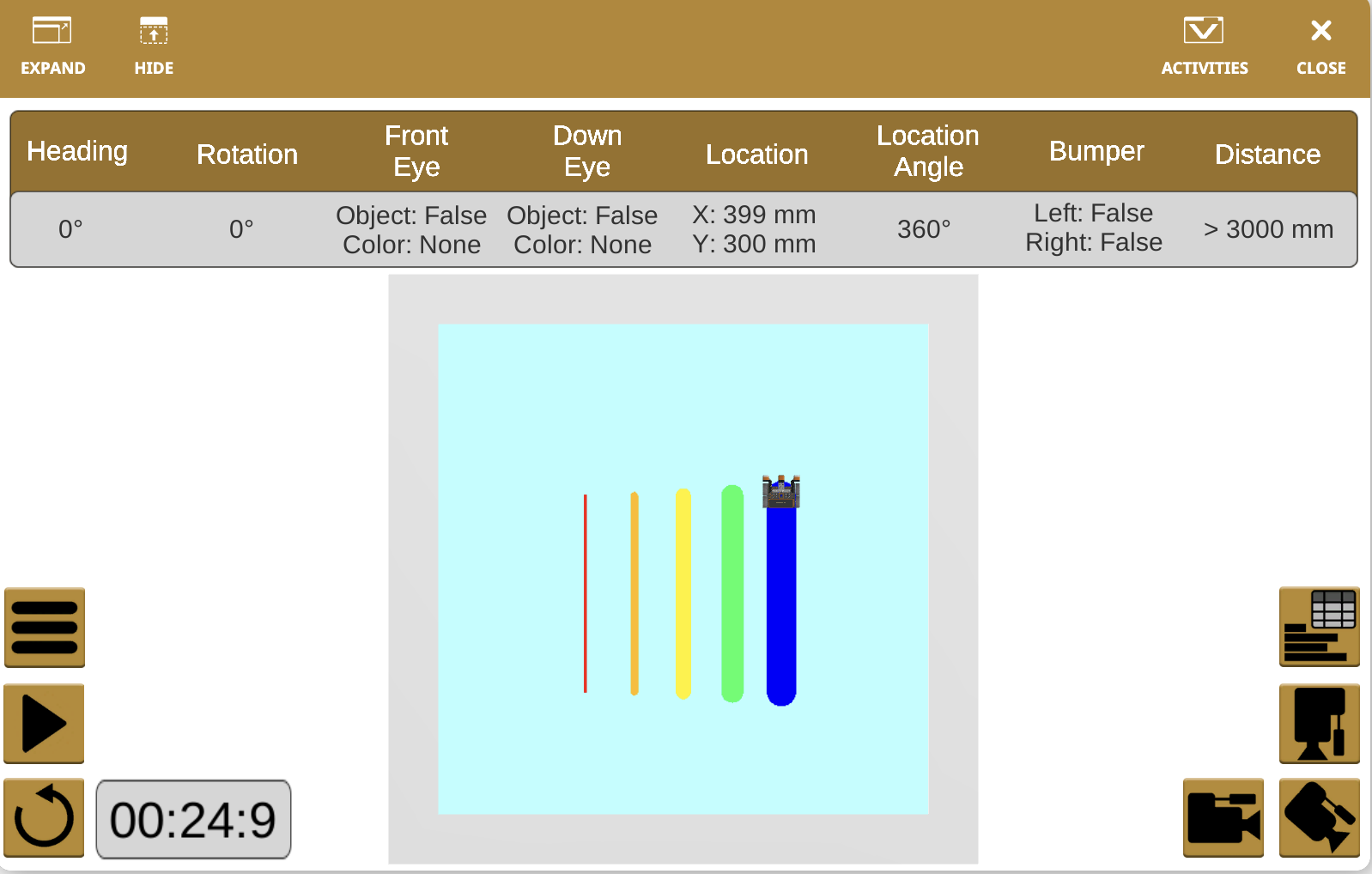Select the chase camera view
Screen dimensions: 1372x874
(1223, 818)
